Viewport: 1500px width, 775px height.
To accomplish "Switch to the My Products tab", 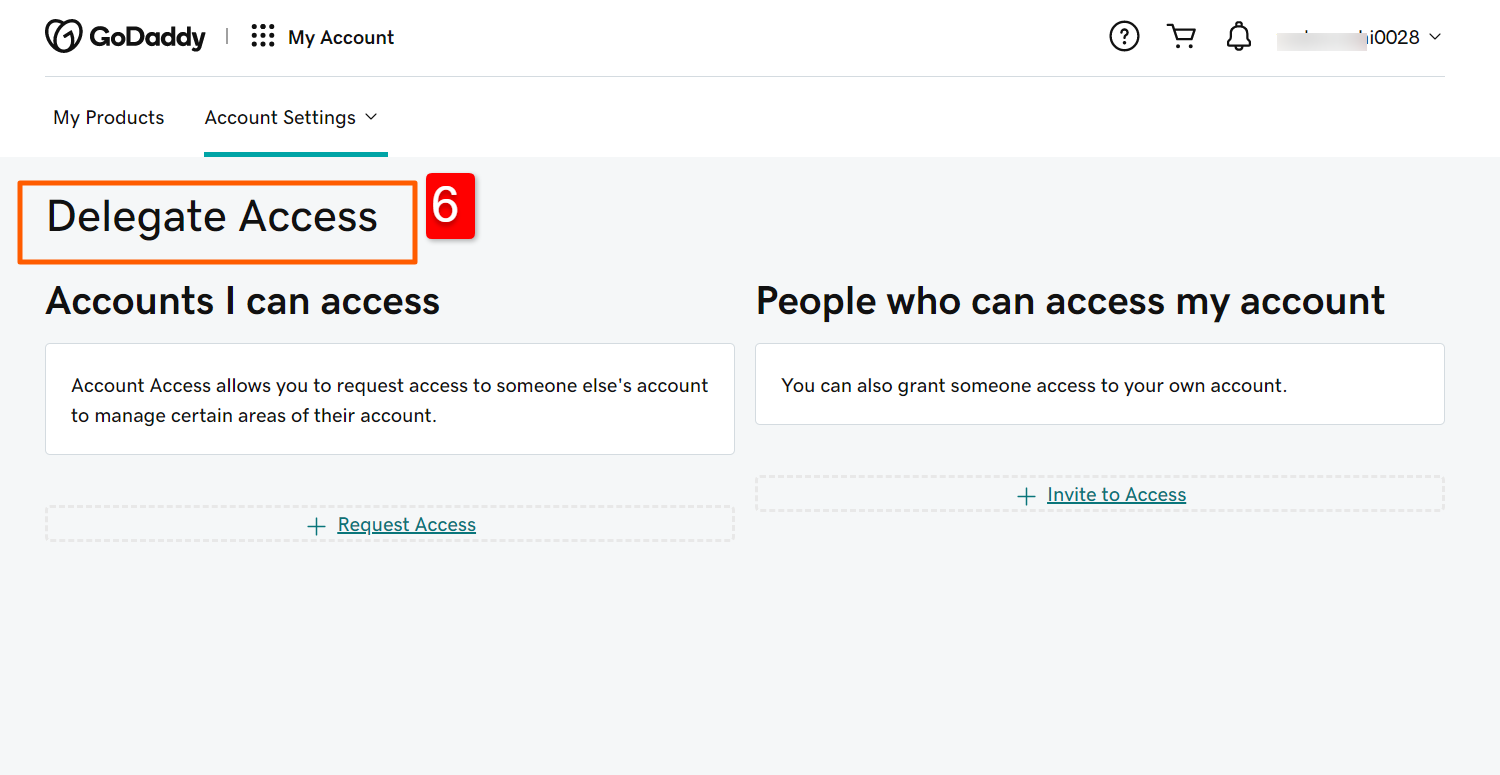I will (x=108, y=117).
